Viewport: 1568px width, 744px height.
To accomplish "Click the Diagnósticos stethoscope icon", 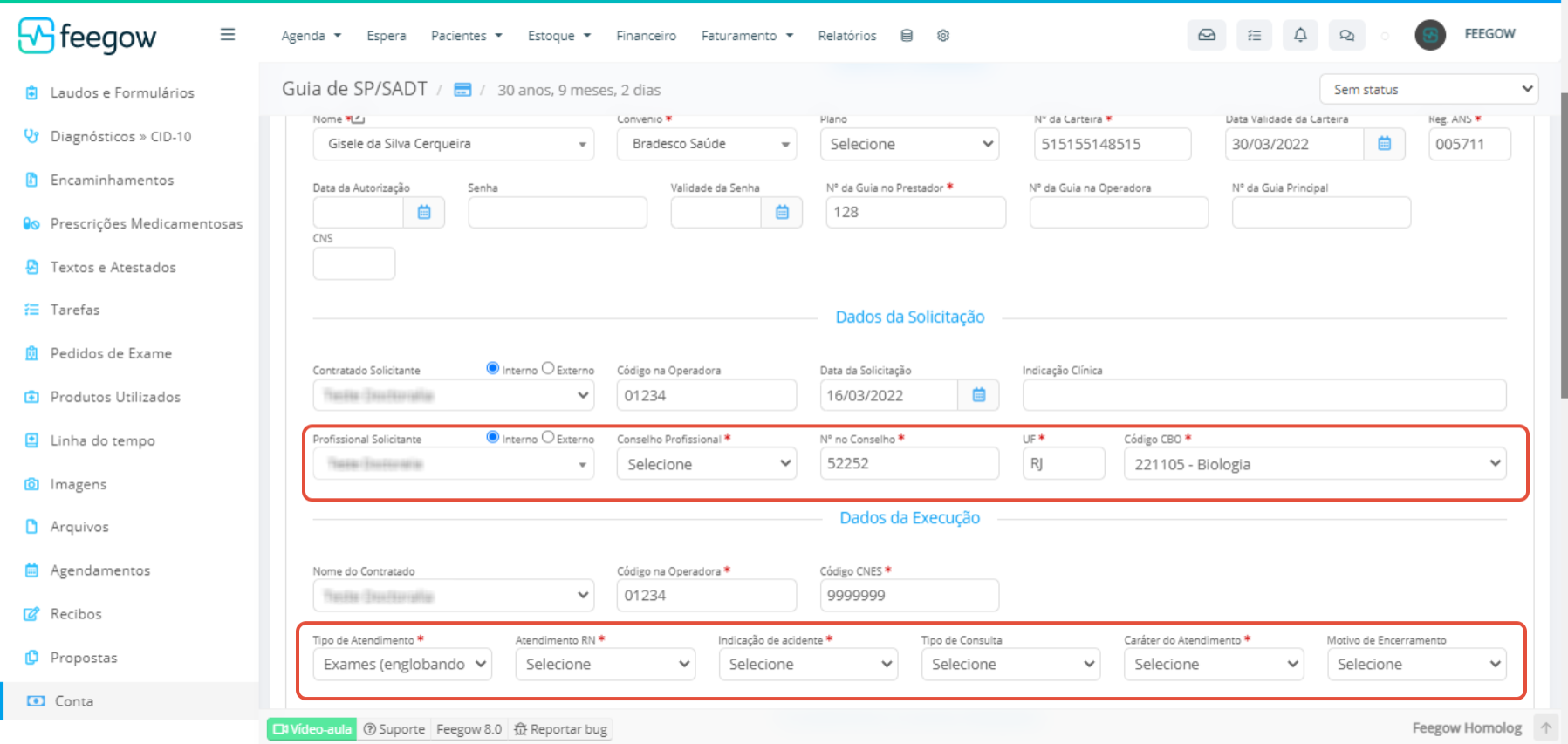I will 31,136.
